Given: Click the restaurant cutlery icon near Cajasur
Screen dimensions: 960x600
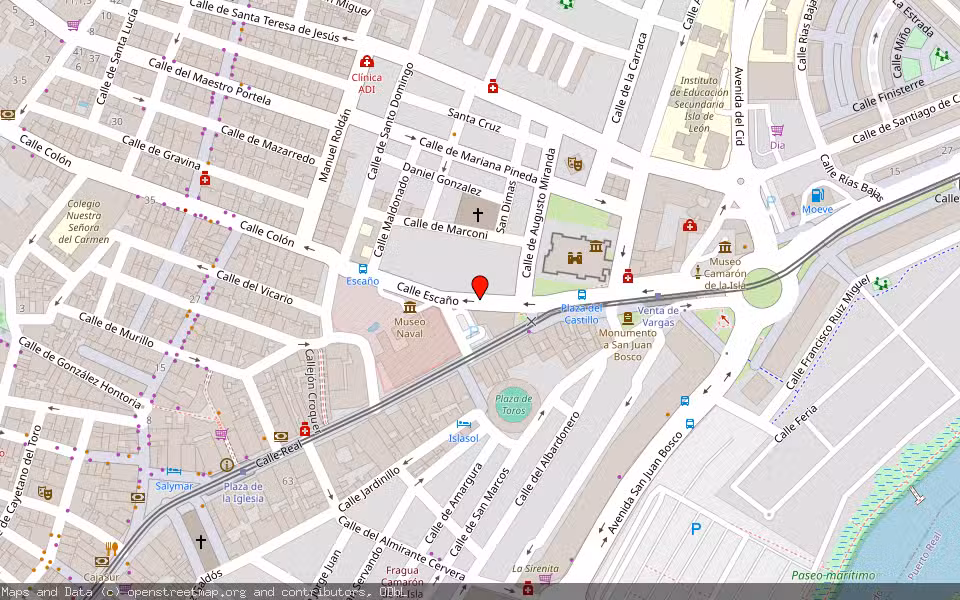Looking at the screenshot, I should (x=111, y=547).
